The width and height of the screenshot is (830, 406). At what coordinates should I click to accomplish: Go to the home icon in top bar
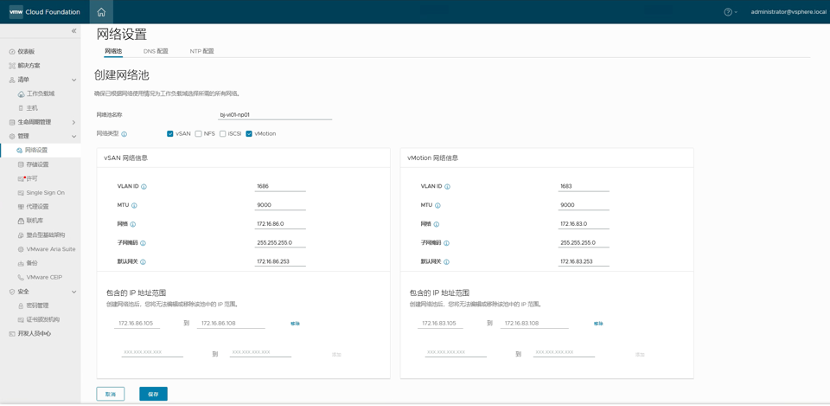click(x=101, y=12)
